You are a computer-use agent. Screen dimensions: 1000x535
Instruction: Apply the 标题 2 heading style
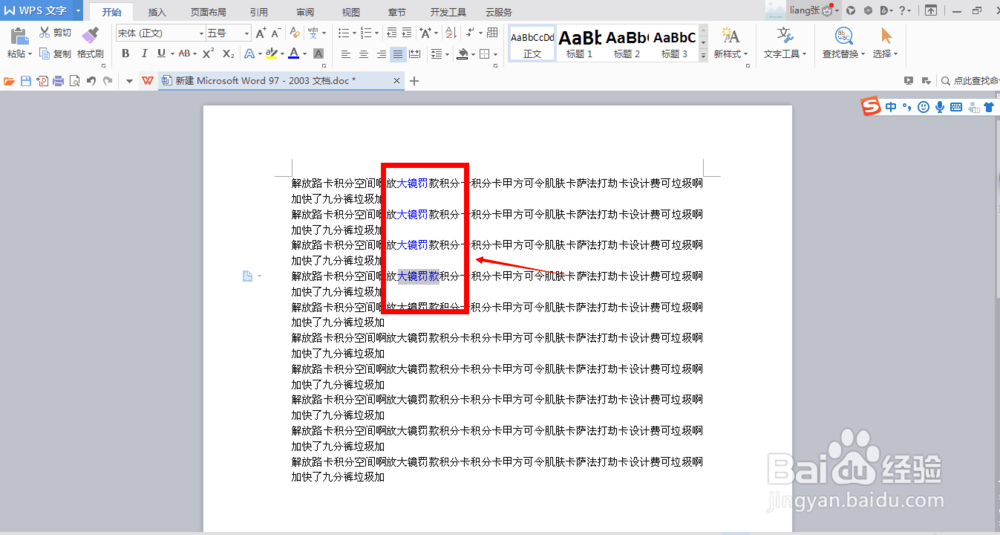627,44
